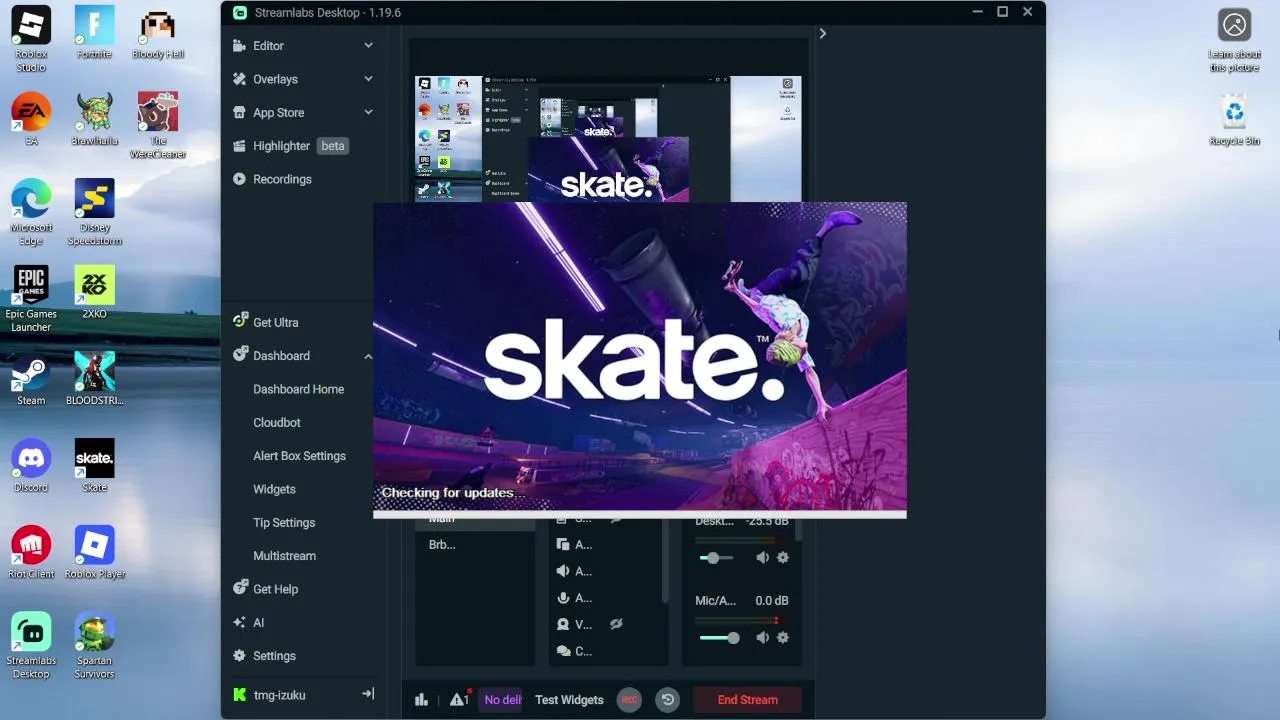Open Dashboard Home link
Screen dimensions: 1280x720
click(x=298, y=389)
